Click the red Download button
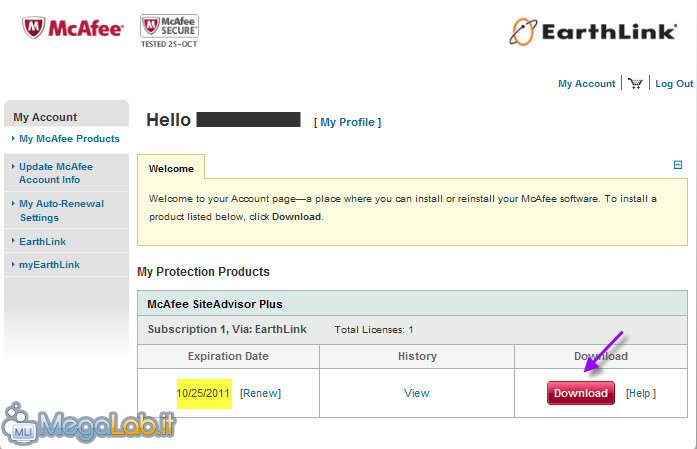This screenshot has width=697, height=449. (x=581, y=393)
